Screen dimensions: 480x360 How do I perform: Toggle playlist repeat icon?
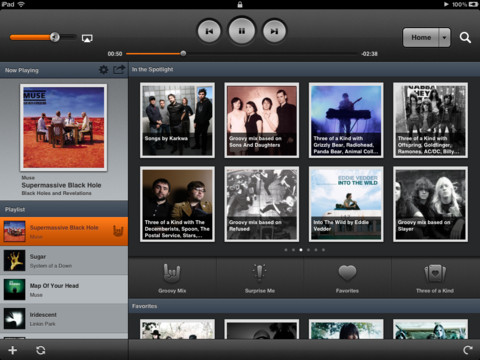[x=41, y=350]
